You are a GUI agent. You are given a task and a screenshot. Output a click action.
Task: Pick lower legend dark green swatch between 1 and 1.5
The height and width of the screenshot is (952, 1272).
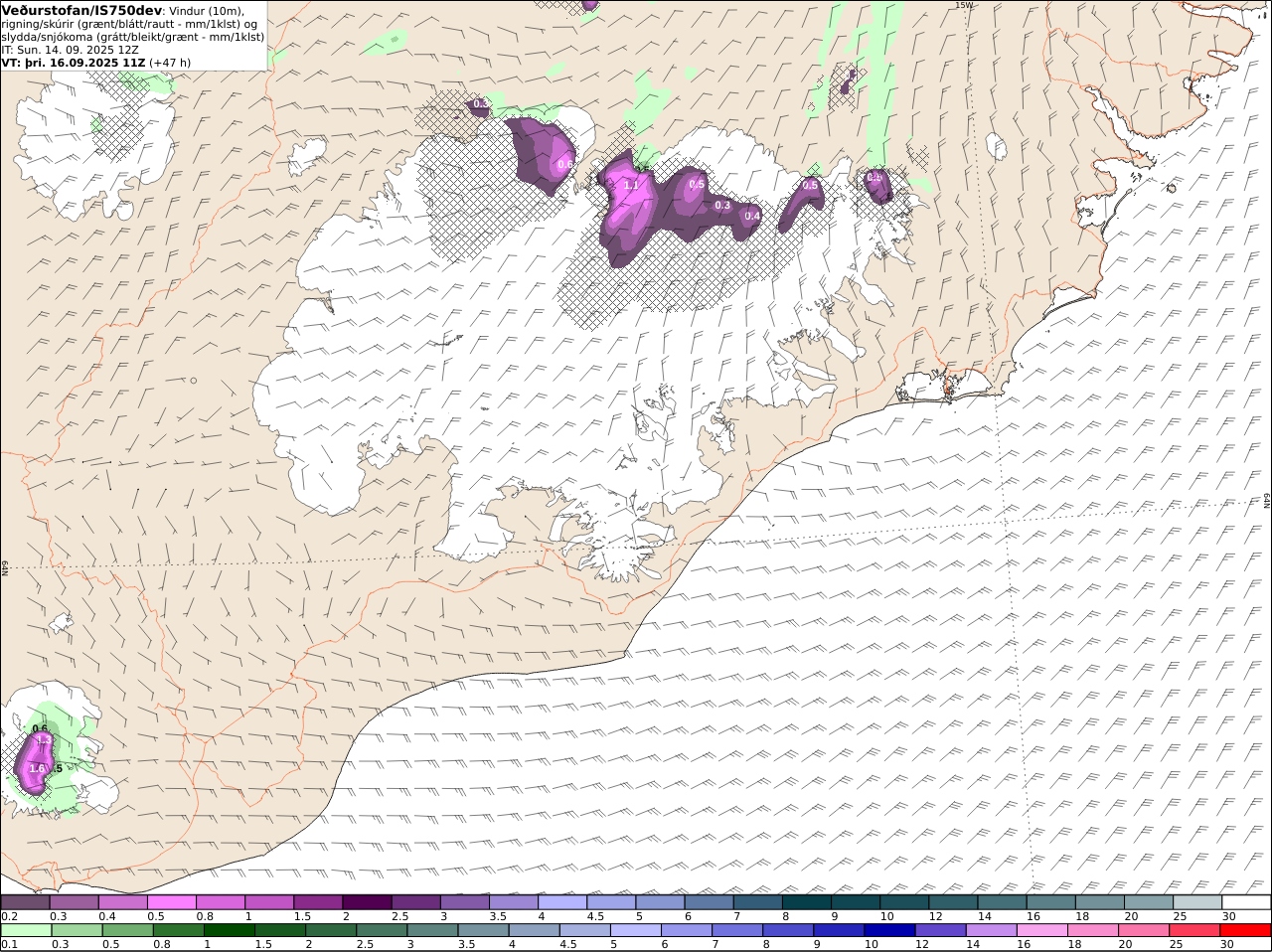click(x=230, y=931)
